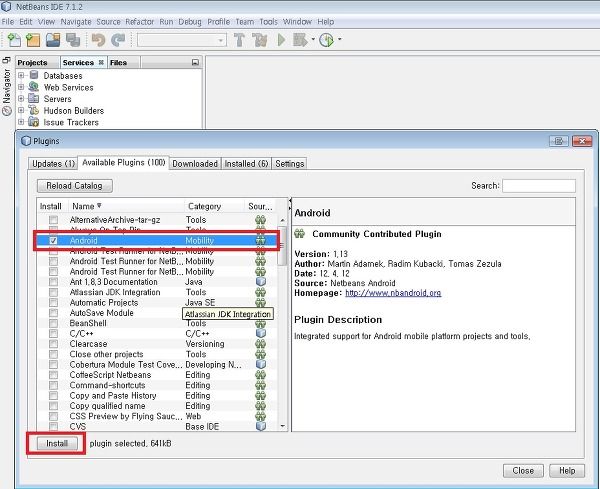This screenshot has width=600, height=489.
Task: Expand the Hudson Builders tree node
Action: click(x=21, y=110)
